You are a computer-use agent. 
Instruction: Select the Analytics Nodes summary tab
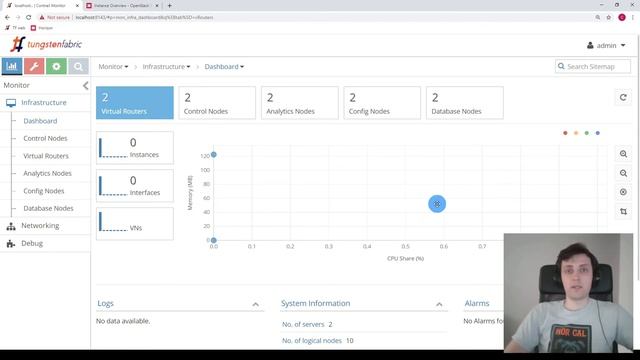[300, 103]
